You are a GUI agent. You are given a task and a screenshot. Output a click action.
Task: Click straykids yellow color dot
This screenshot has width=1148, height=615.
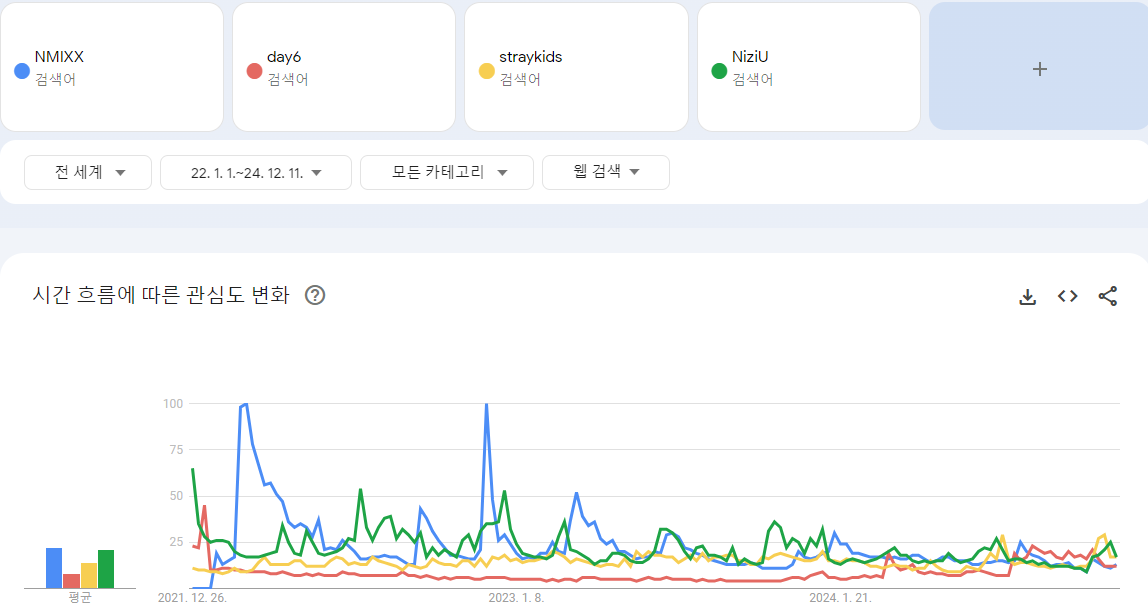click(486, 71)
